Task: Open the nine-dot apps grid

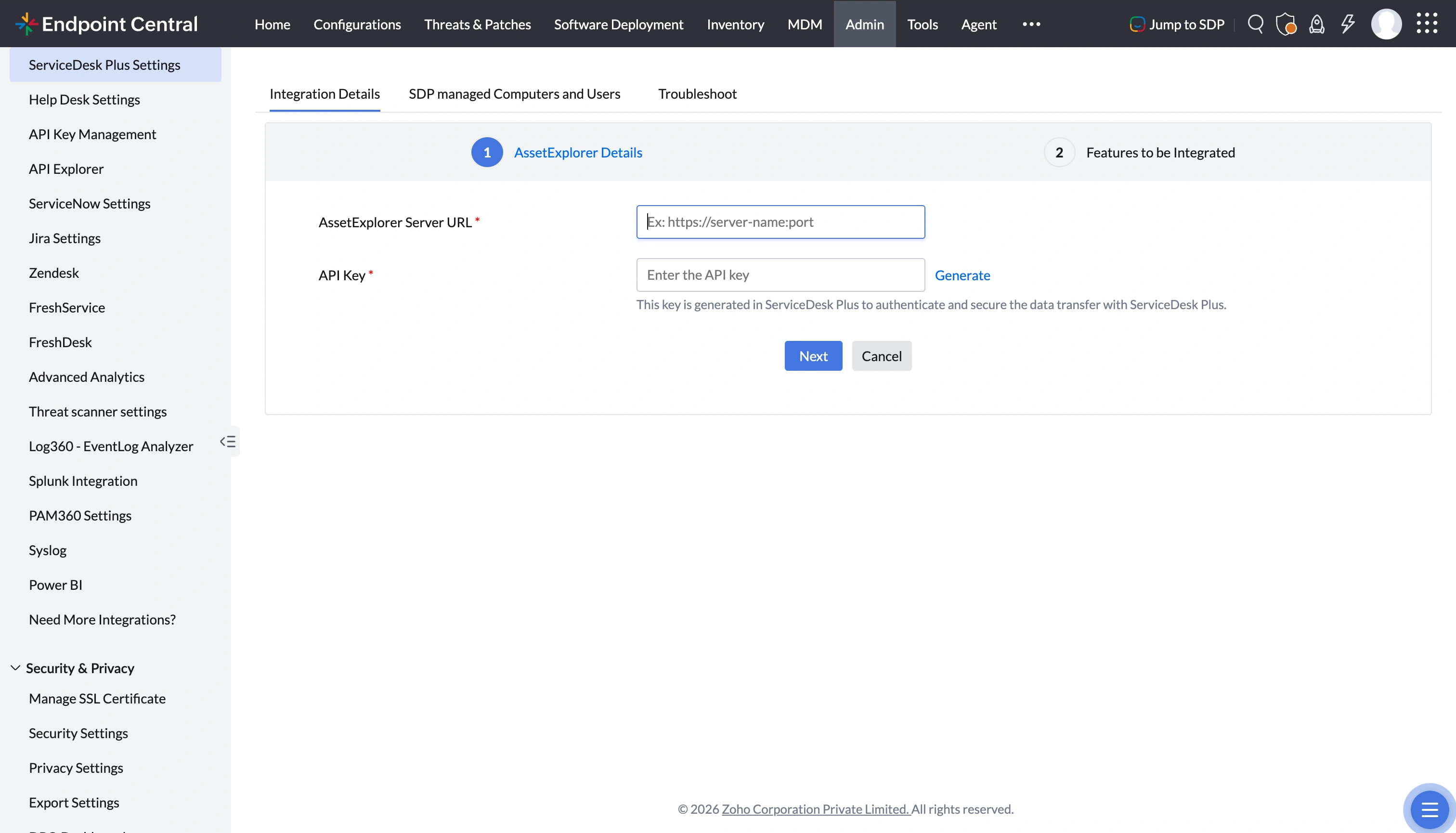Action: (x=1426, y=24)
